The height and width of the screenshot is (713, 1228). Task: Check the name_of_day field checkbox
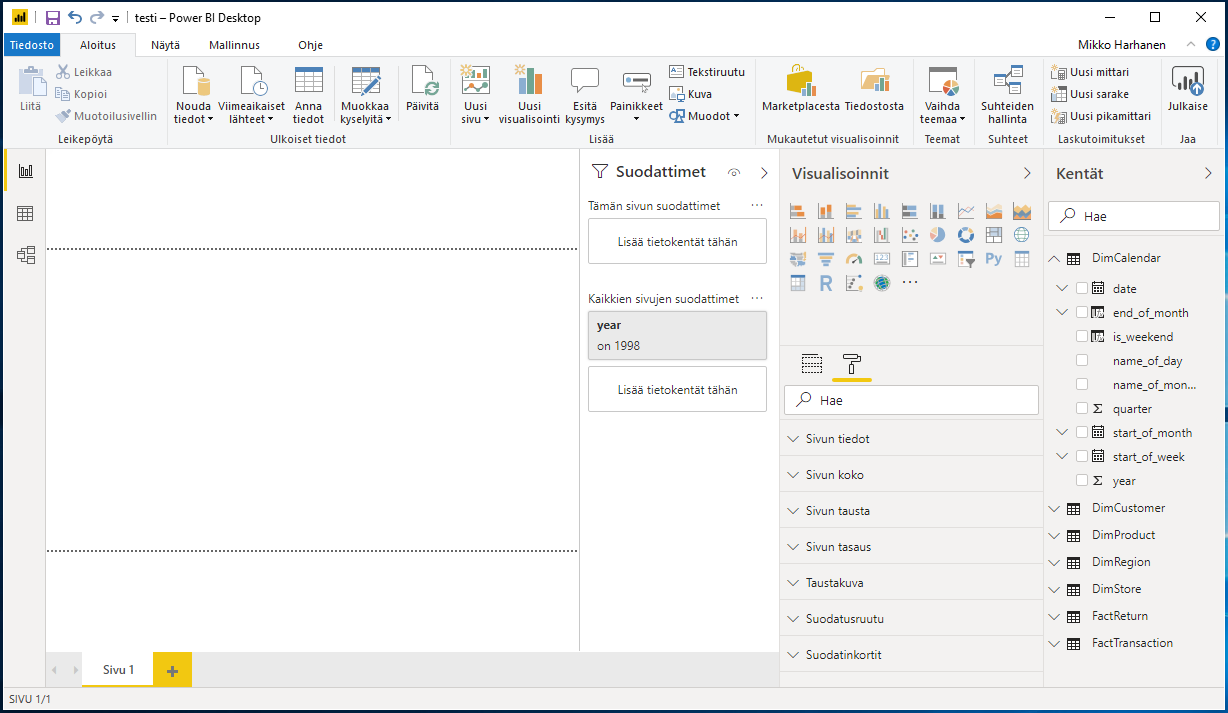(x=1082, y=360)
